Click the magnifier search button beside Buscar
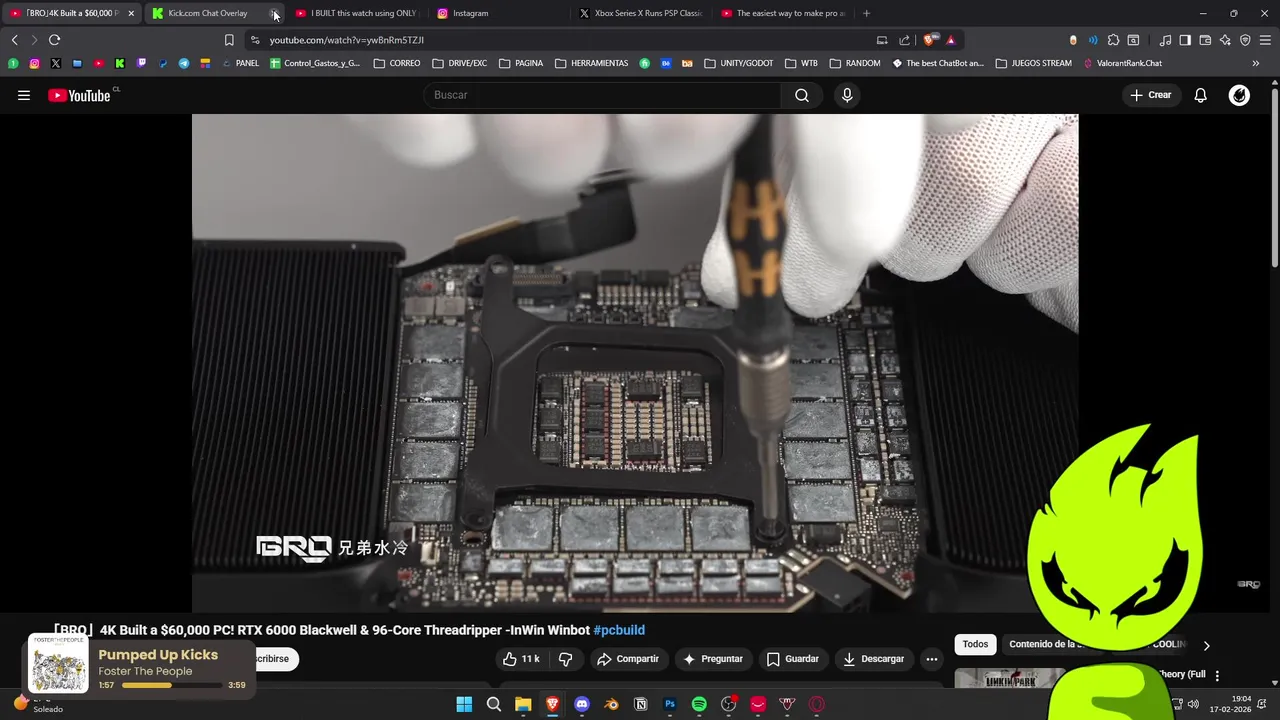This screenshot has height=720, width=1280. coord(802,95)
